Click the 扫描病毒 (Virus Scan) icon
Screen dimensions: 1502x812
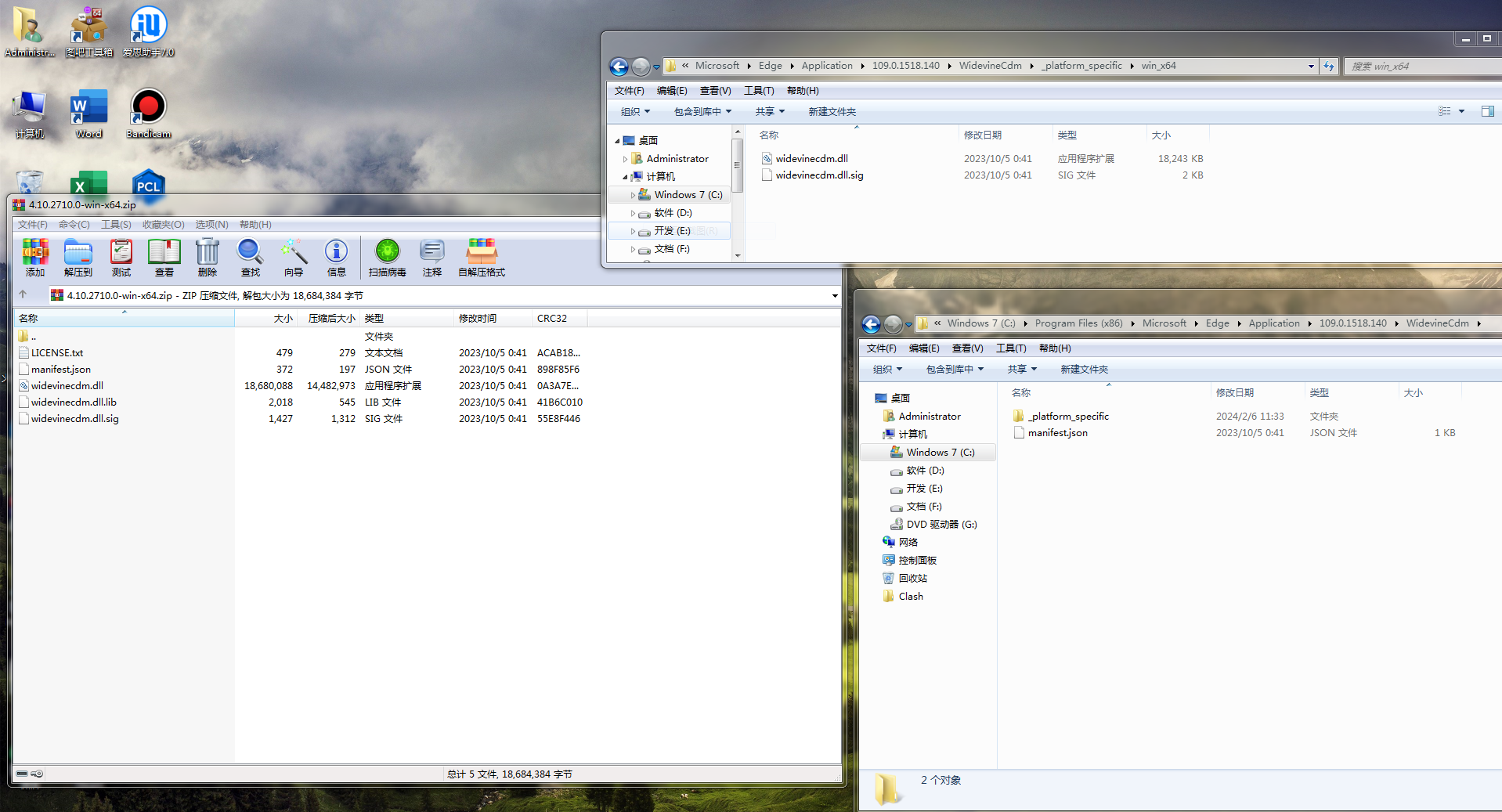(387, 257)
